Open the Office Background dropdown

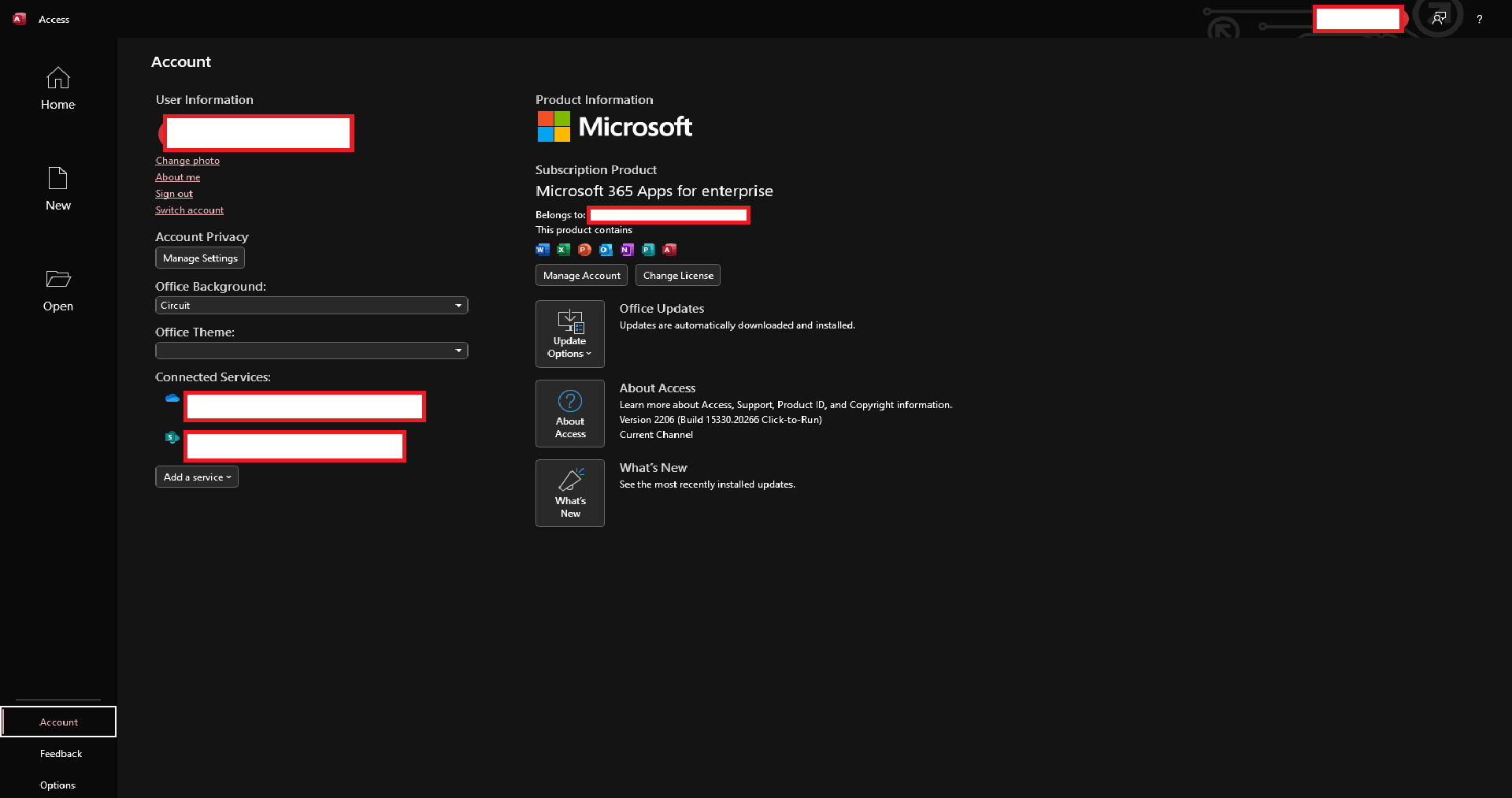[x=312, y=306]
